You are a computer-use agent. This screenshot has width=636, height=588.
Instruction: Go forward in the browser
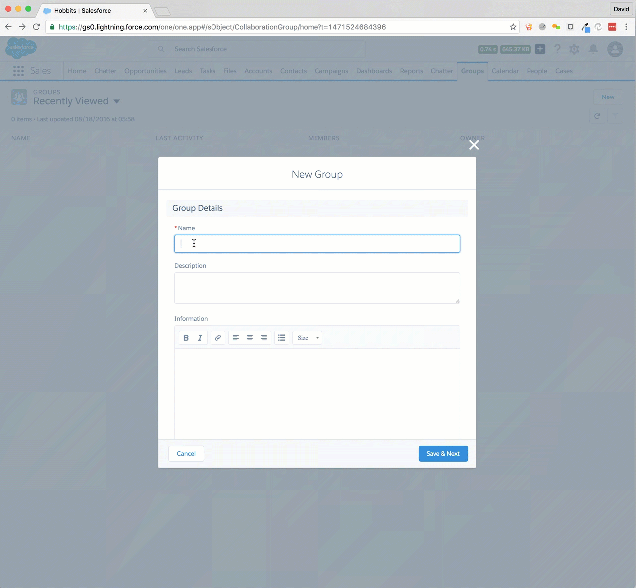[22, 27]
